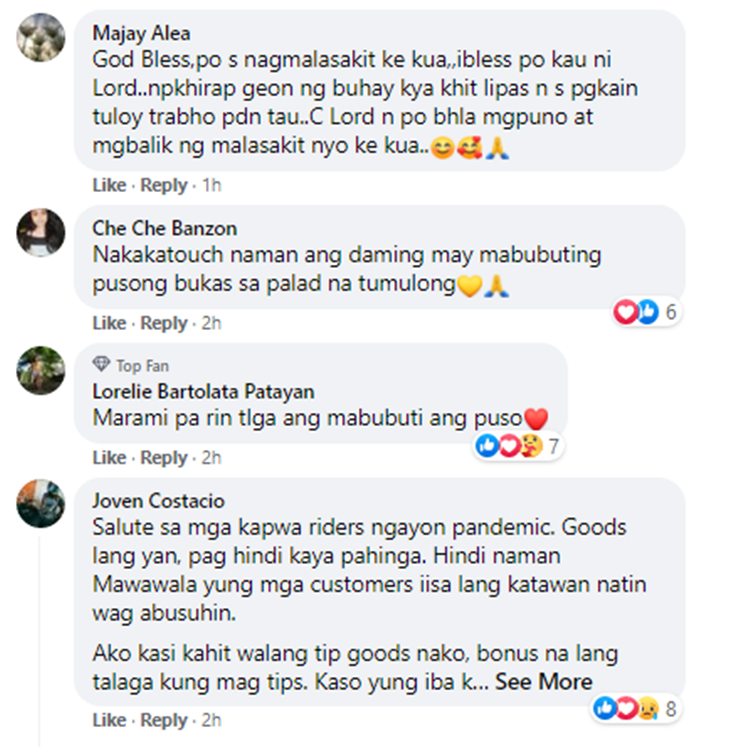Open Joven Costacio's name link

click(x=158, y=501)
